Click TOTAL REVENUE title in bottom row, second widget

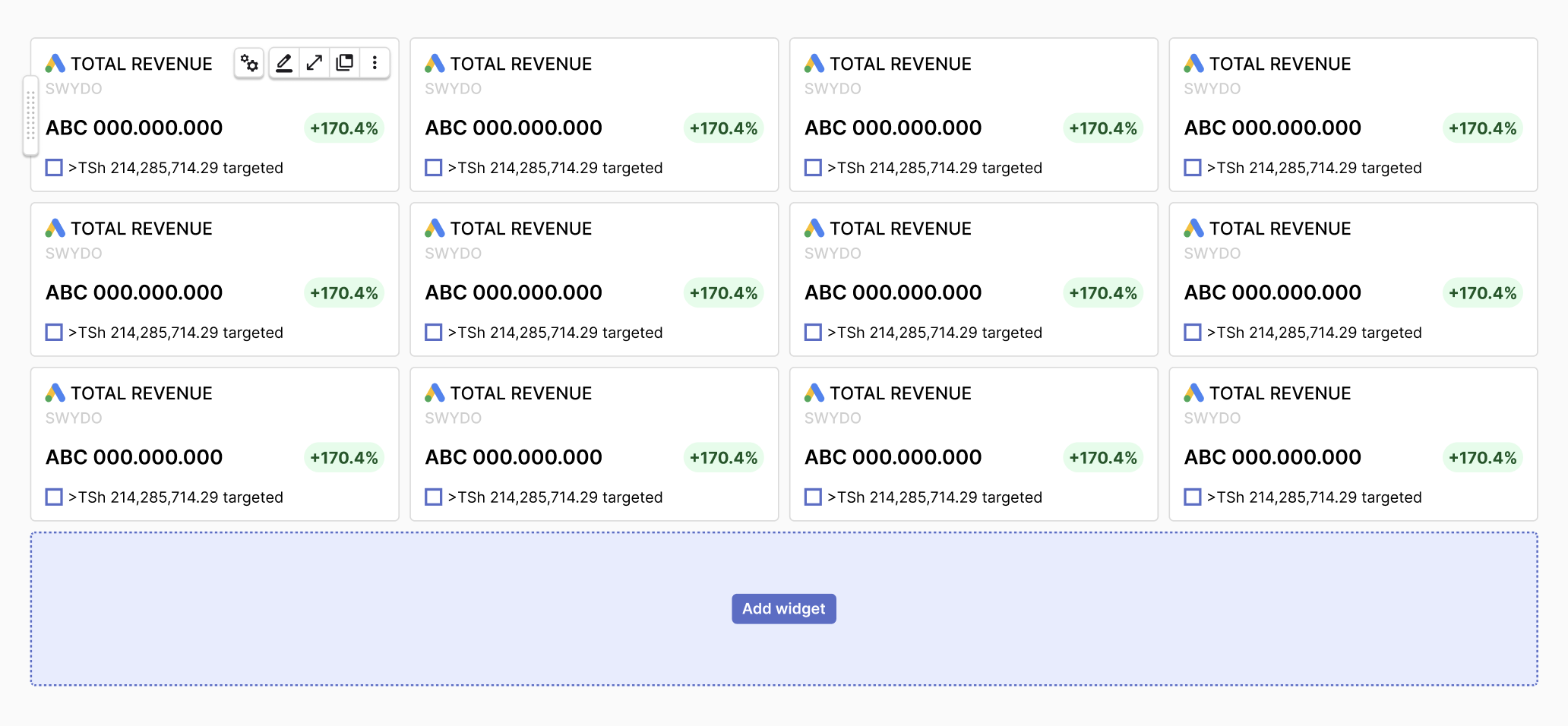tap(521, 393)
